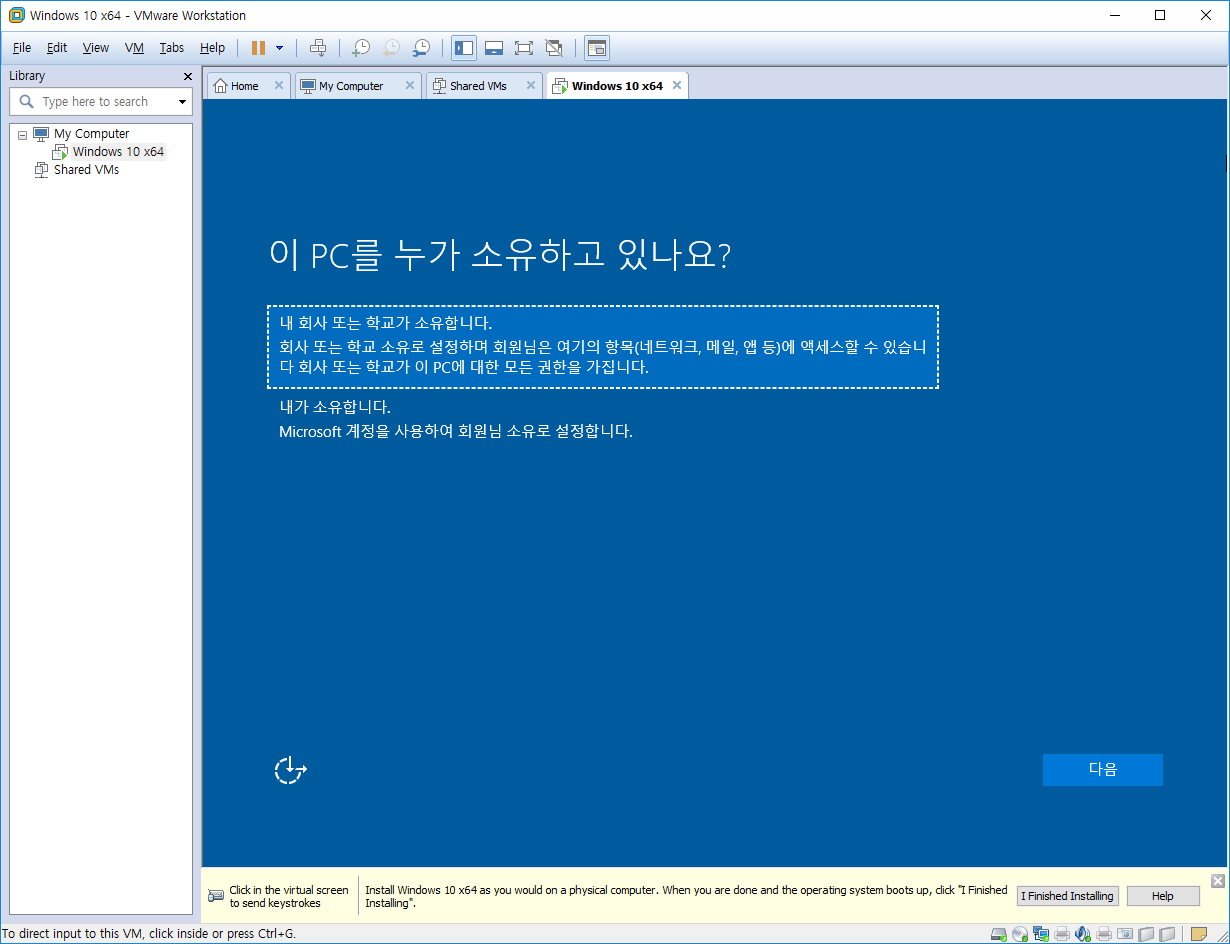Close the Home tab
The height and width of the screenshot is (944, 1230).
[x=279, y=86]
